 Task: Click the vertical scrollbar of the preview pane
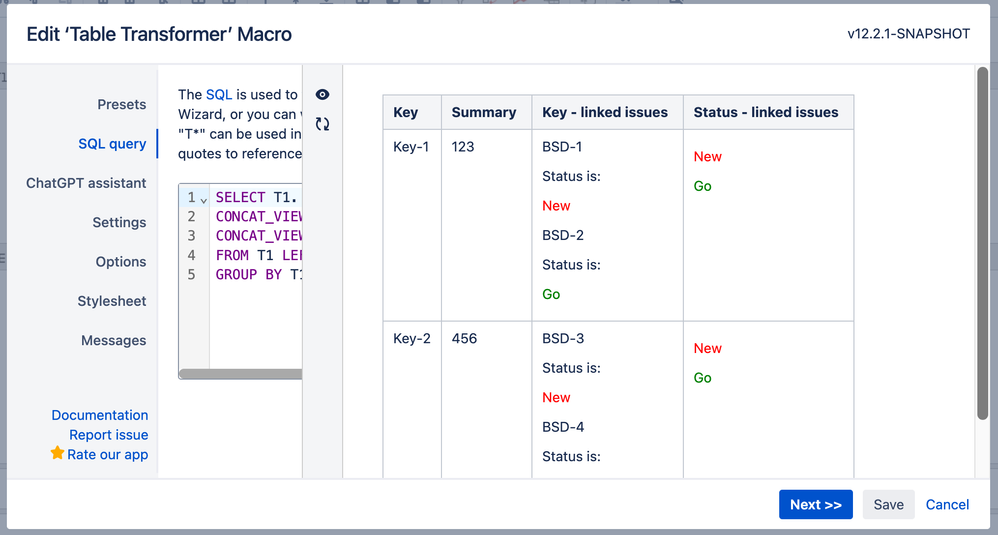point(983,243)
